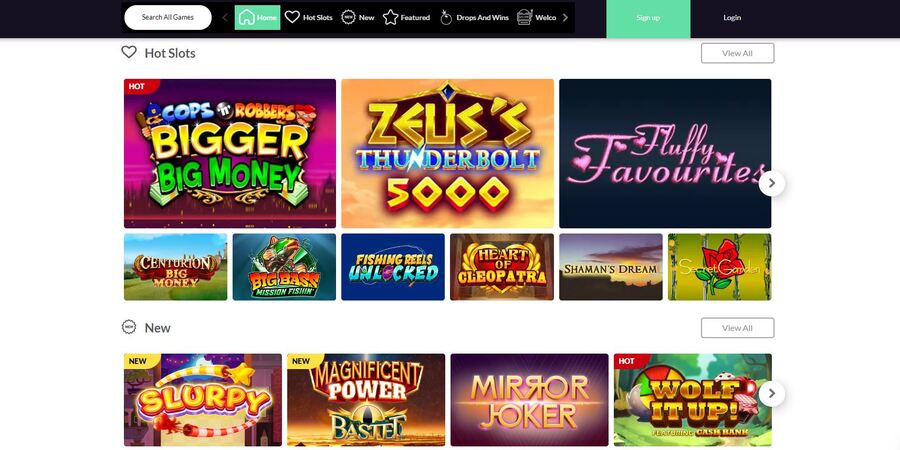Click the New badge icon in navigation bar
This screenshot has width=900, height=450.
348,17
